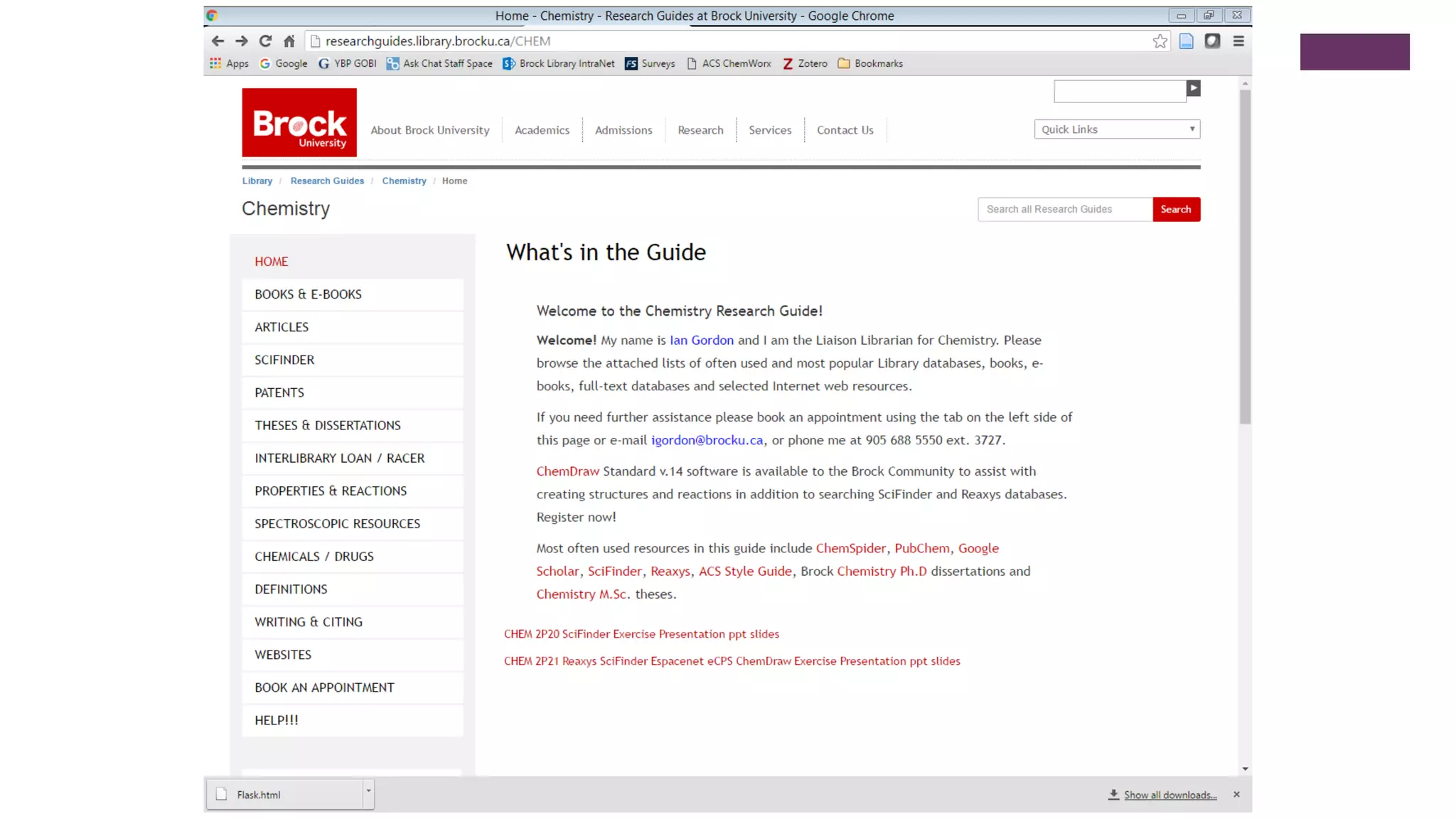The width and height of the screenshot is (1456, 819).
Task: Click the page vertical scrollbar
Action: (x=1245, y=256)
